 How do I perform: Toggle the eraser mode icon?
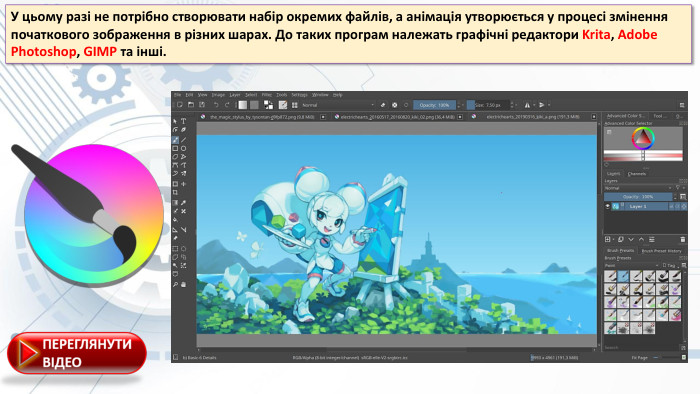pyautogui.click(x=383, y=105)
